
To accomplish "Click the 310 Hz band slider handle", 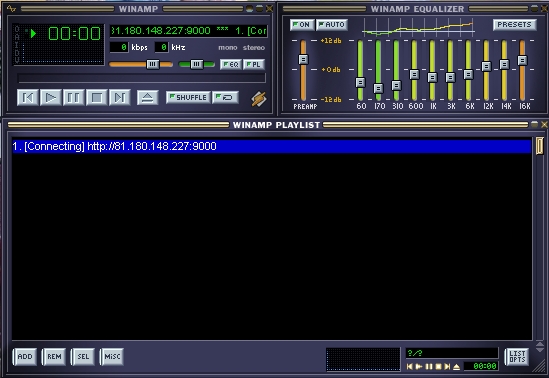I will pyautogui.click(x=396, y=85).
